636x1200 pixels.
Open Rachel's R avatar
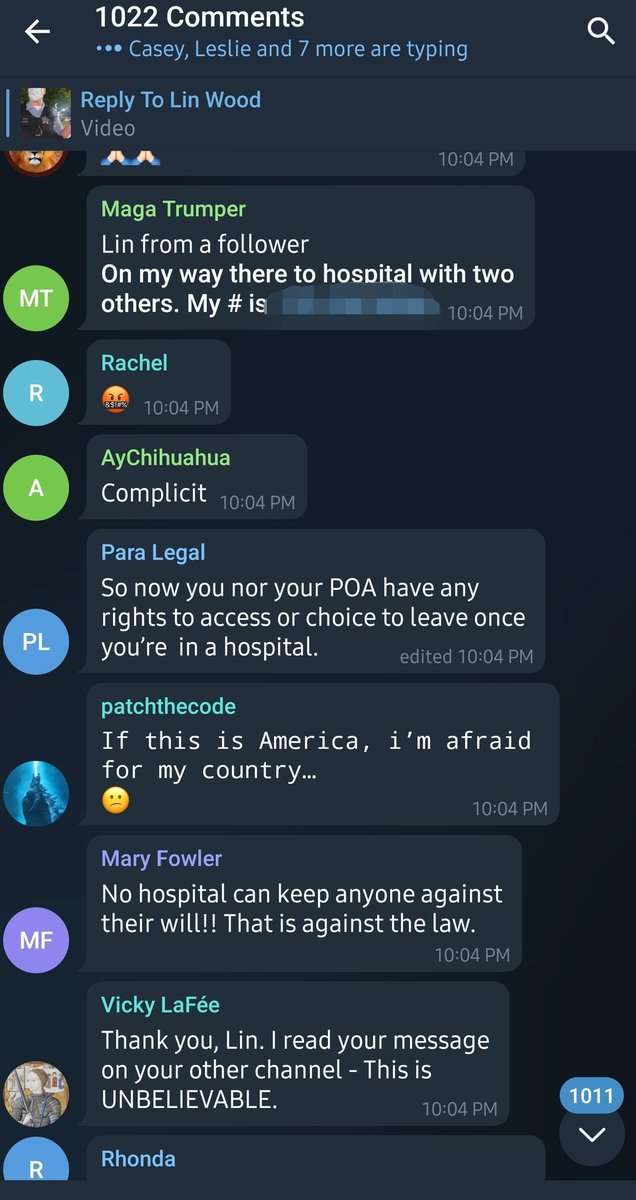coord(36,393)
